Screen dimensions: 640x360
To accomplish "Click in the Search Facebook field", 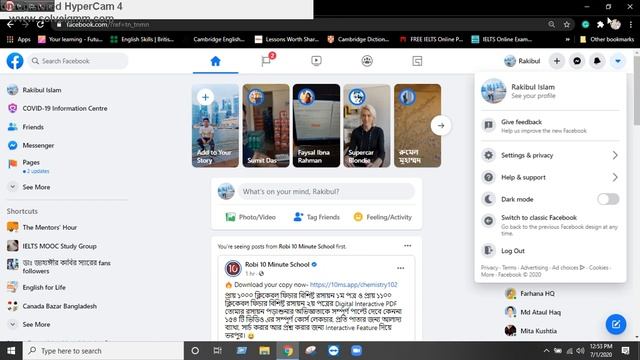I will tap(78, 61).
